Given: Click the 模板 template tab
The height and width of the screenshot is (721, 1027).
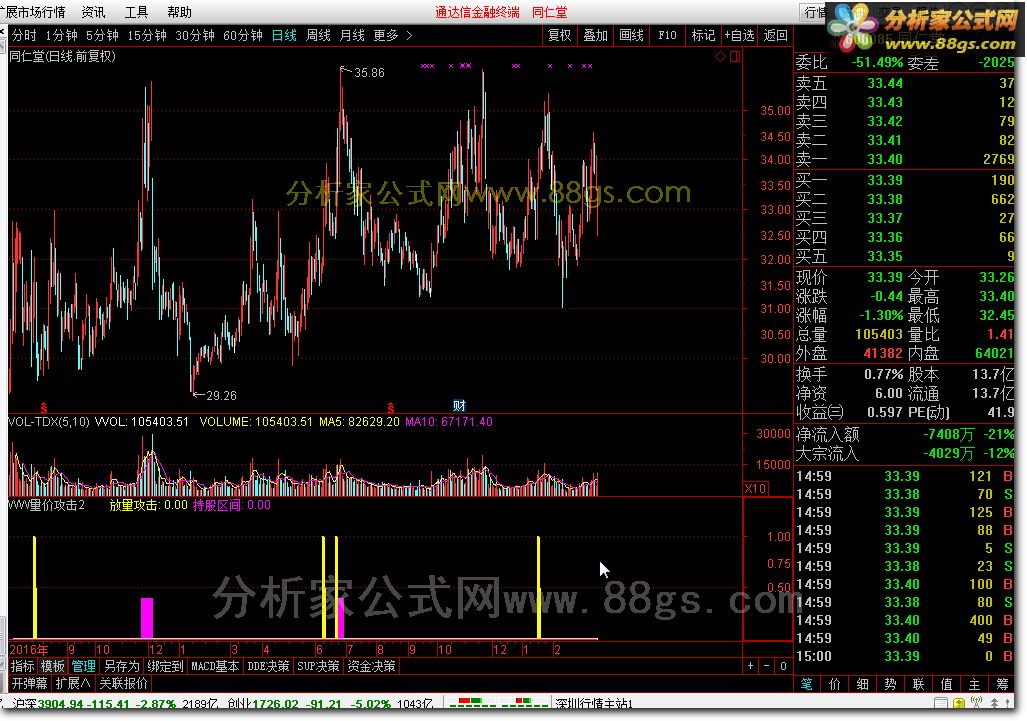Looking at the screenshot, I should point(52,666).
